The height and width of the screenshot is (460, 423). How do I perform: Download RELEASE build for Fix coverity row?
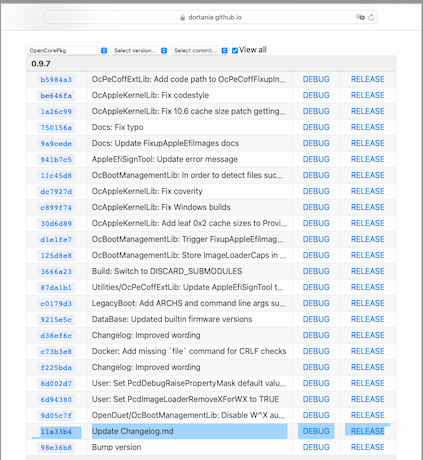click(367, 191)
